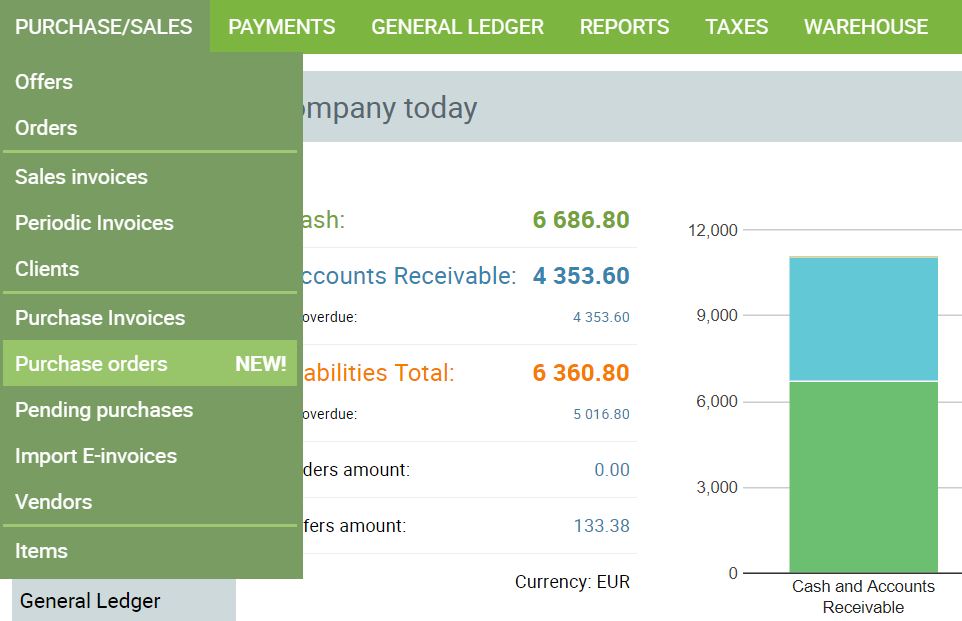Select Orders from the dropdown menu

pos(46,128)
